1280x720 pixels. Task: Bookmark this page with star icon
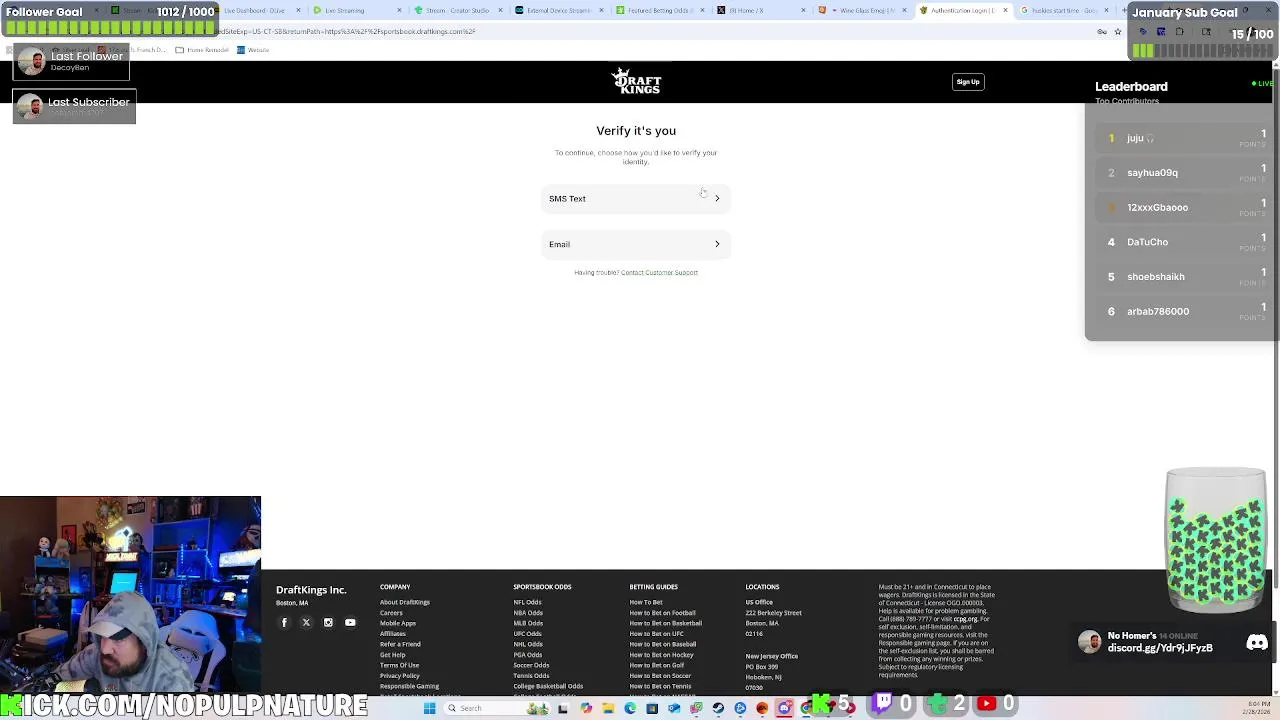tap(1118, 32)
